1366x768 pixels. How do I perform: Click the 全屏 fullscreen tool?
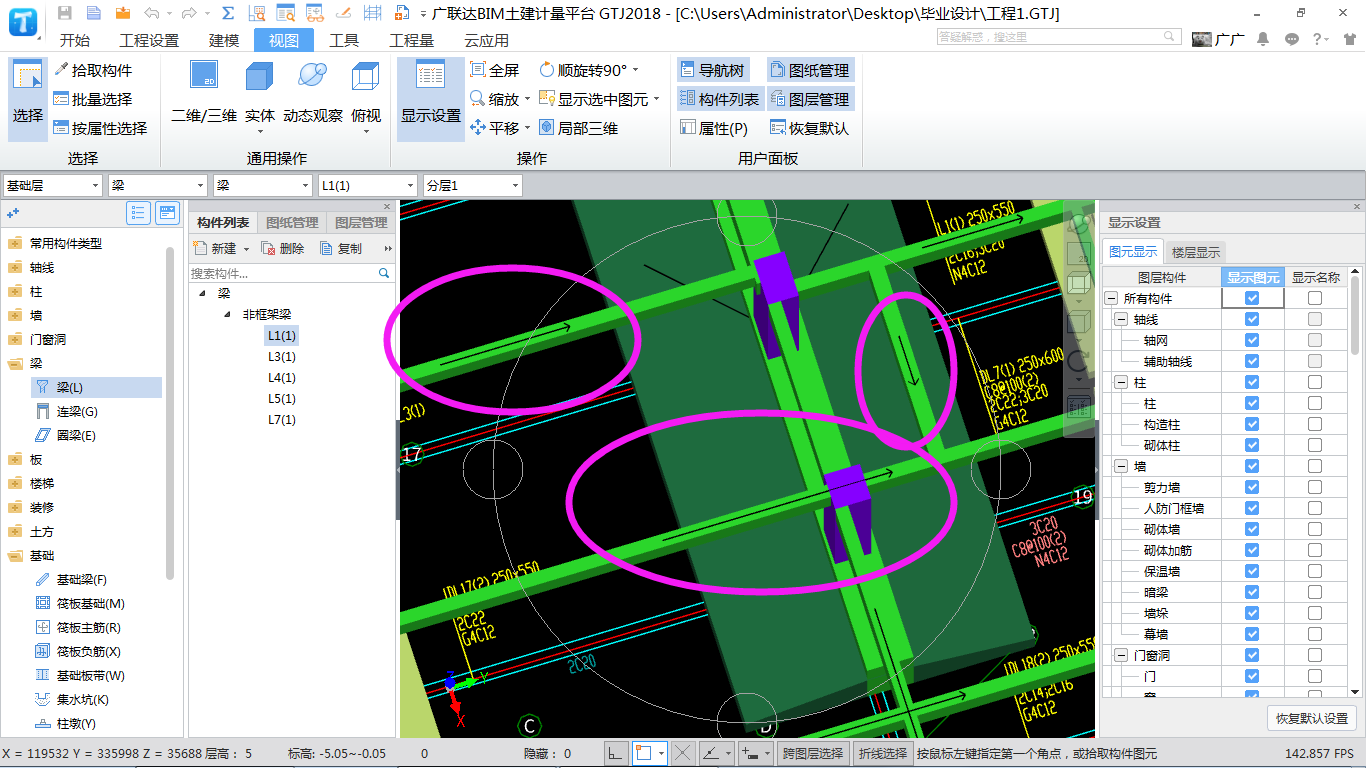tap(495, 70)
